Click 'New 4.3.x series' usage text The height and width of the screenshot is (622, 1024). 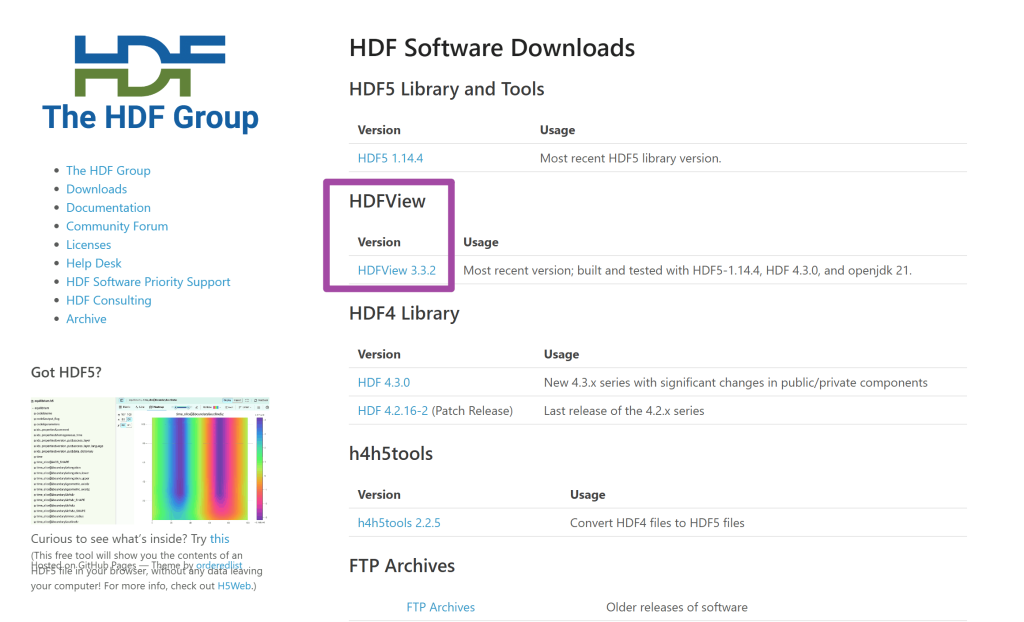(736, 383)
